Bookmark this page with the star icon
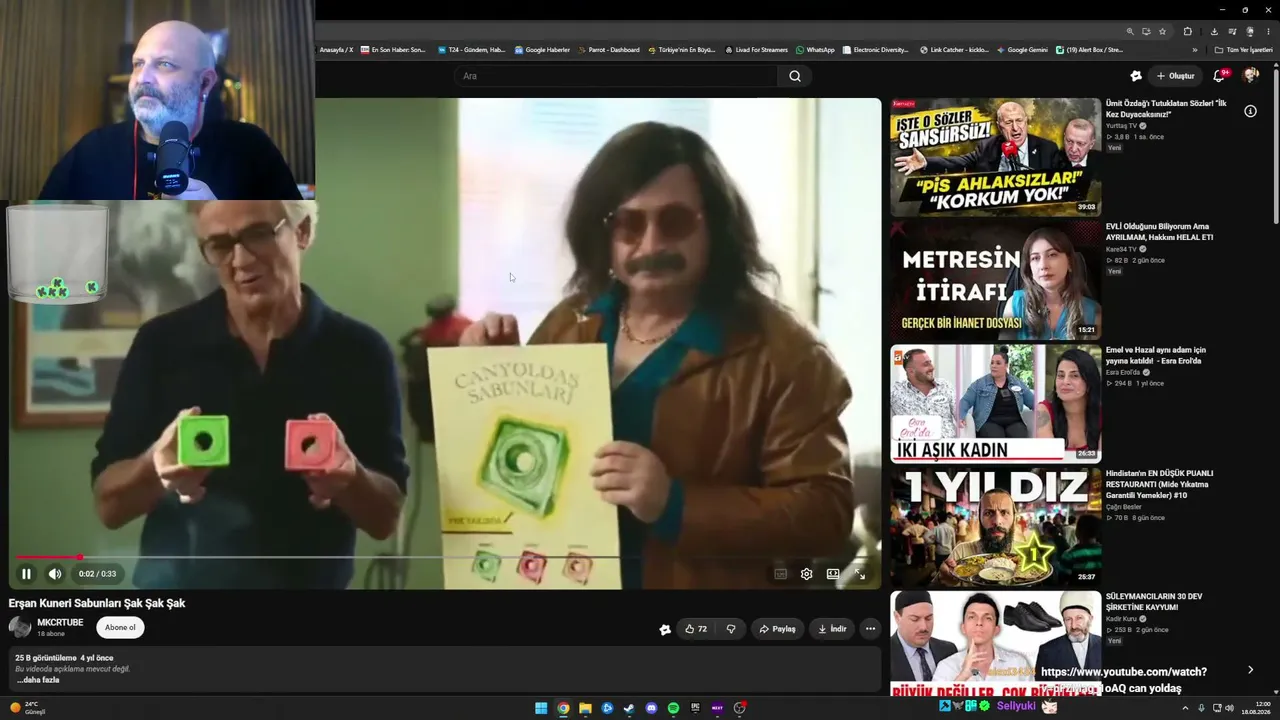This screenshot has height=720, width=1280. click(1162, 31)
